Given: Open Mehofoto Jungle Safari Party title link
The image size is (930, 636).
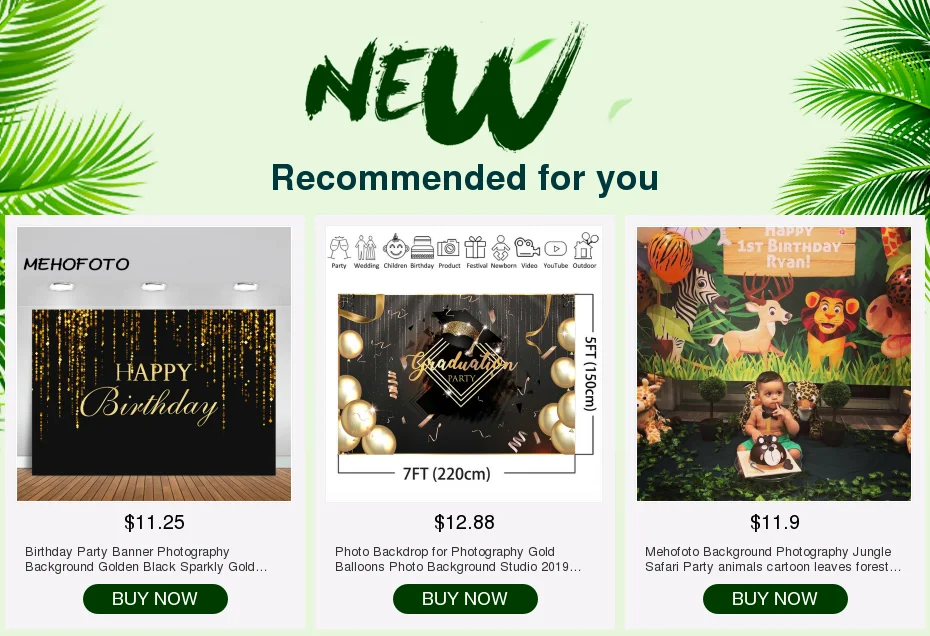Looking at the screenshot, I should pos(773,559).
